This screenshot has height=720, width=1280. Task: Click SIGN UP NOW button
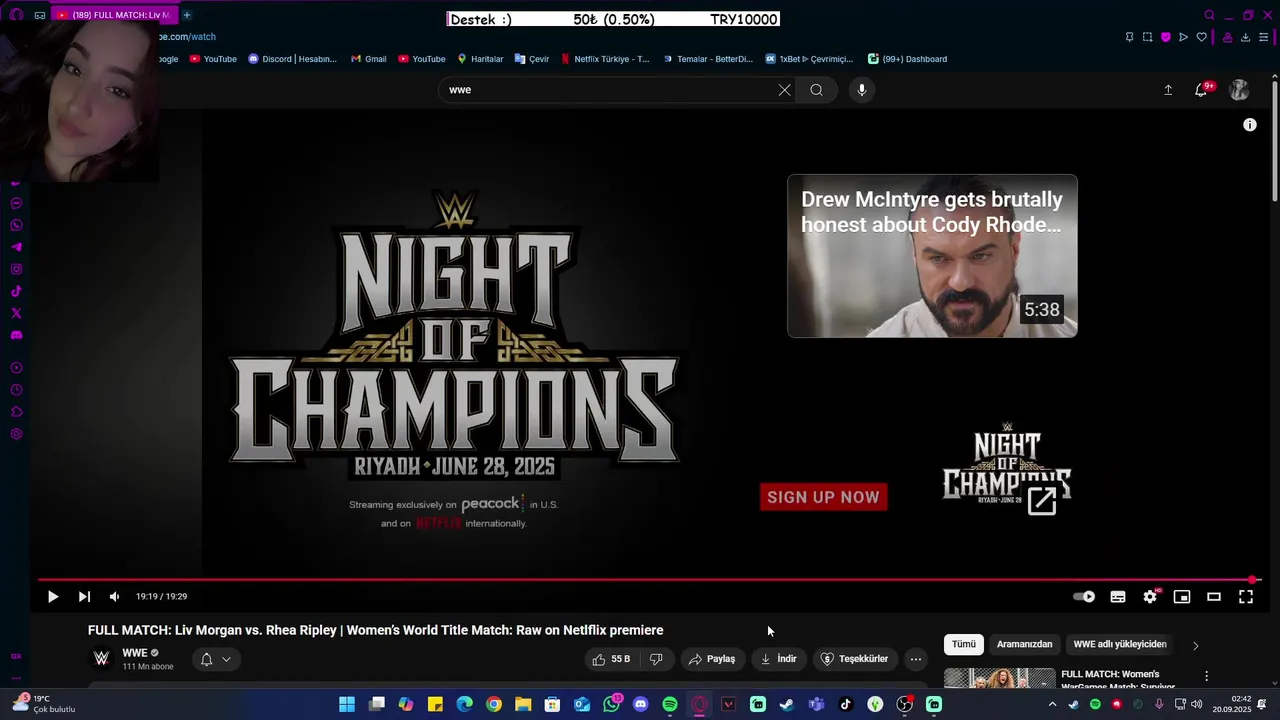click(x=823, y=497)
